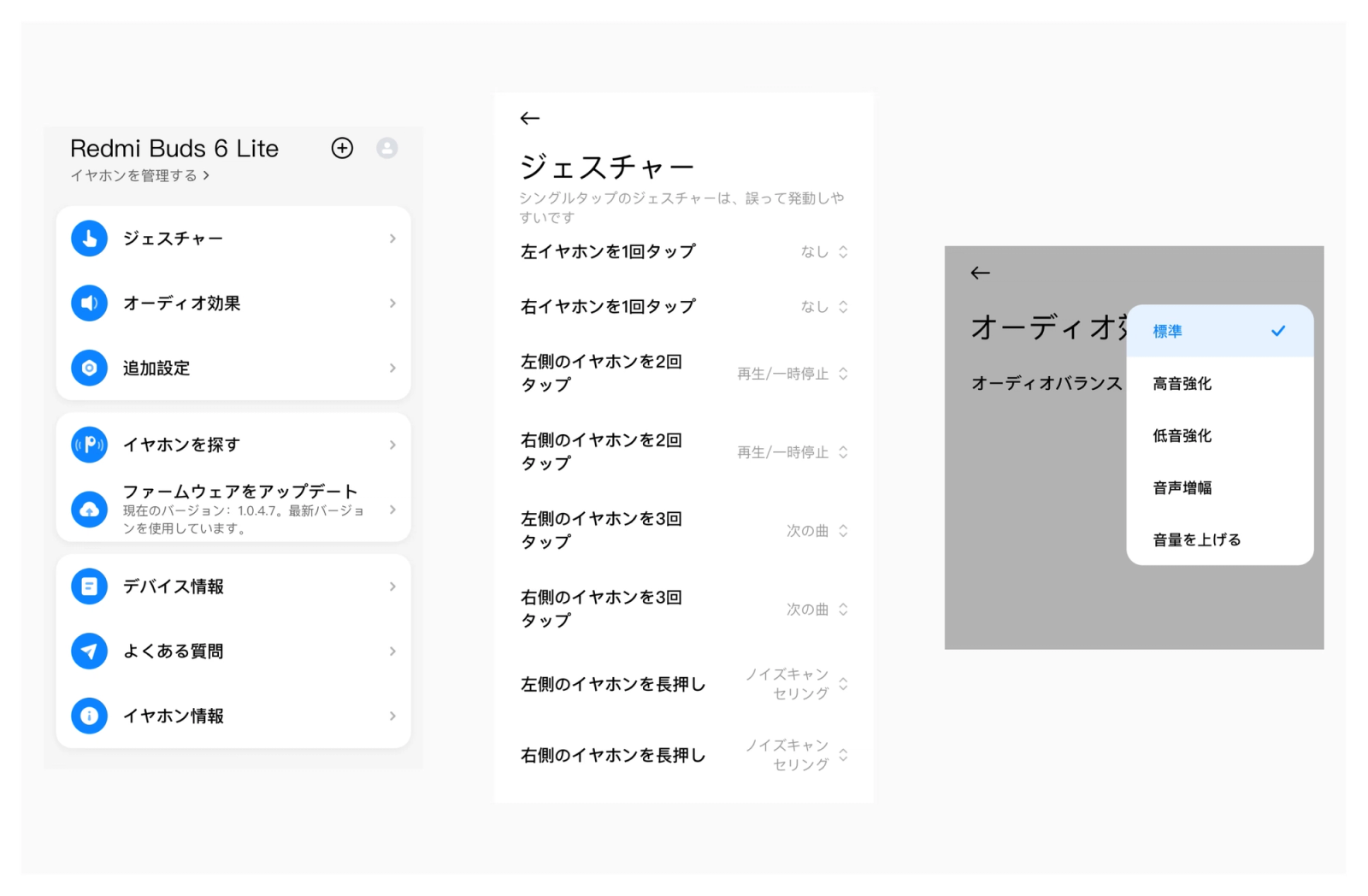This screenshot has height=896, width=1368.
Task: Click the checkmark next to 標準
Action: [x=1278, y=331]
